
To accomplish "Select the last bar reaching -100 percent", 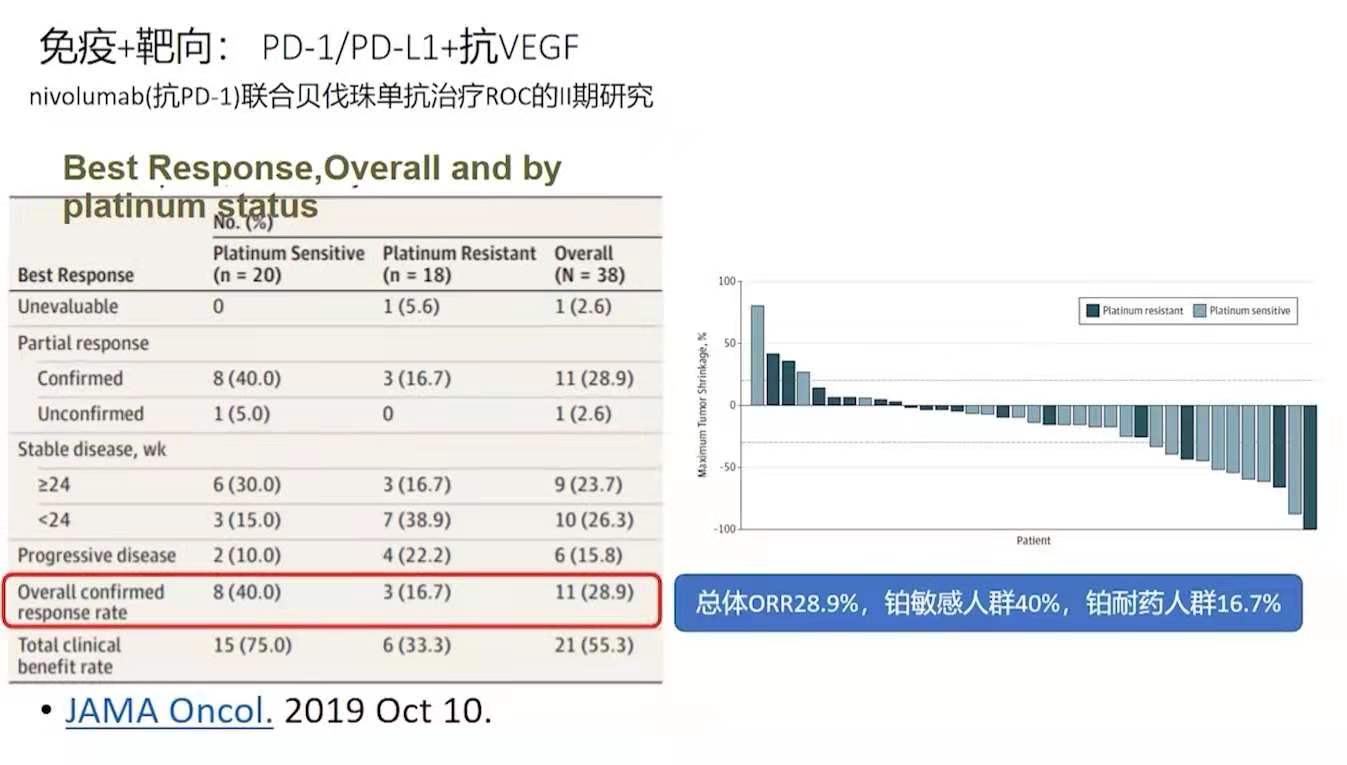I will tap(1309, 466).
